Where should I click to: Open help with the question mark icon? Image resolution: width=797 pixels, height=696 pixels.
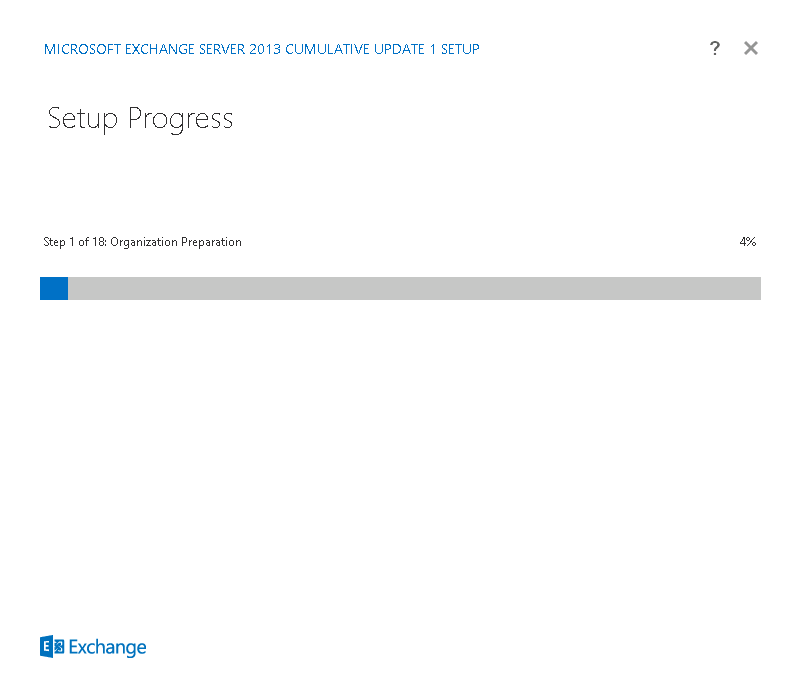click(714, 48)
